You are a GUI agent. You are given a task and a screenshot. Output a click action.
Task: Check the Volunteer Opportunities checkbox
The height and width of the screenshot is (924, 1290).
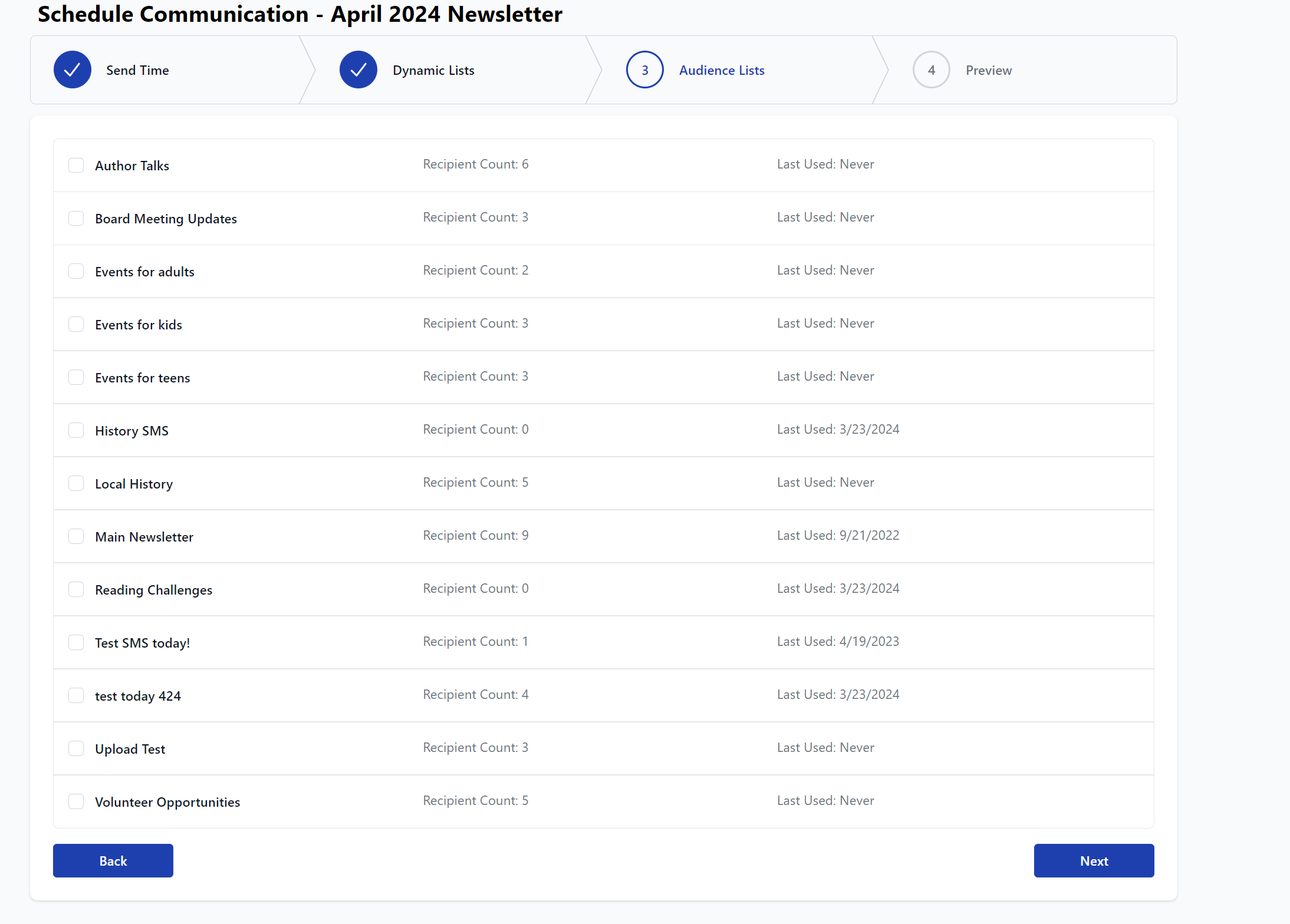click(x=76, y=801)
